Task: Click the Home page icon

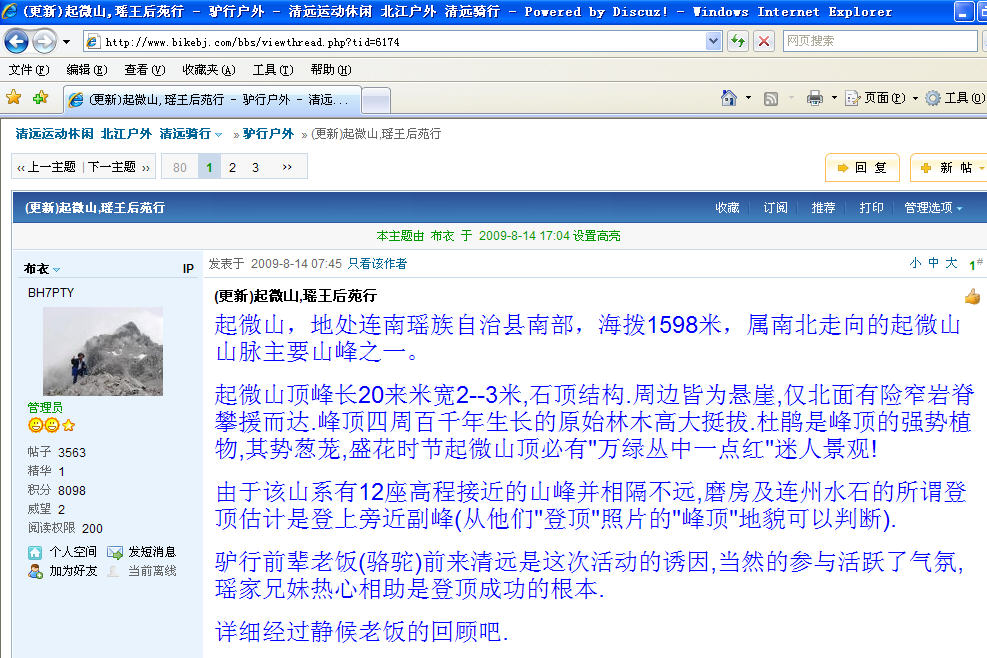Action: click(730, 98)
